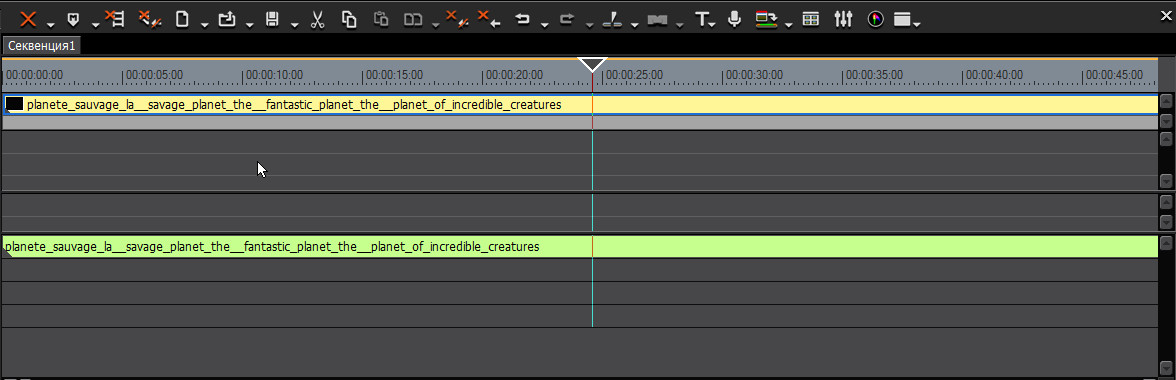Click the 00:00:15:00 timecode on the ruler

(394, 75)
